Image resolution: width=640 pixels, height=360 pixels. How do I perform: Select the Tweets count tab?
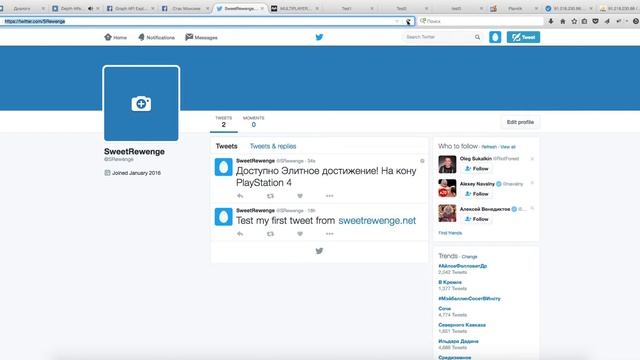click(224, 122)
